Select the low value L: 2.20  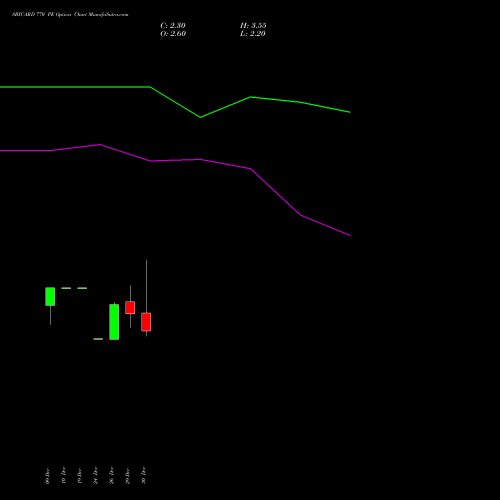[x=253, y=33]
